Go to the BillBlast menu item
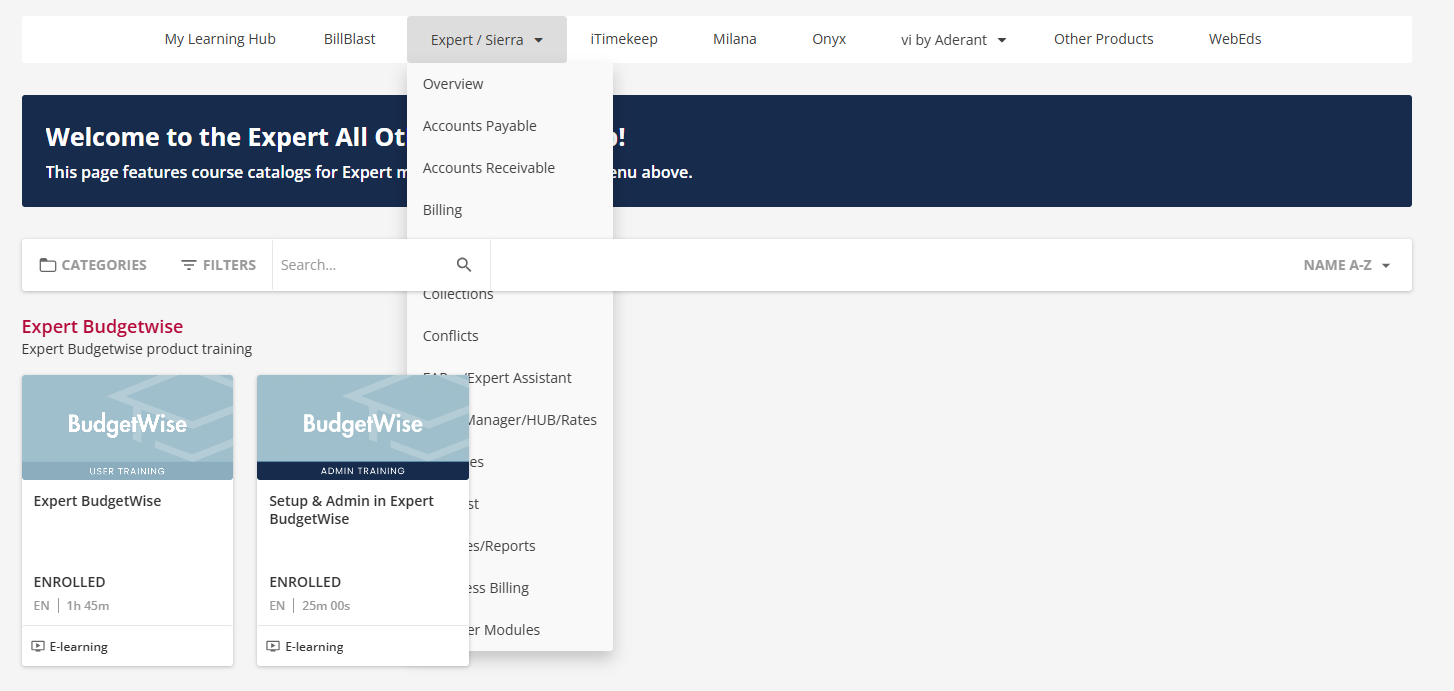Screen dimensions: 1454x691 point(350,39)
